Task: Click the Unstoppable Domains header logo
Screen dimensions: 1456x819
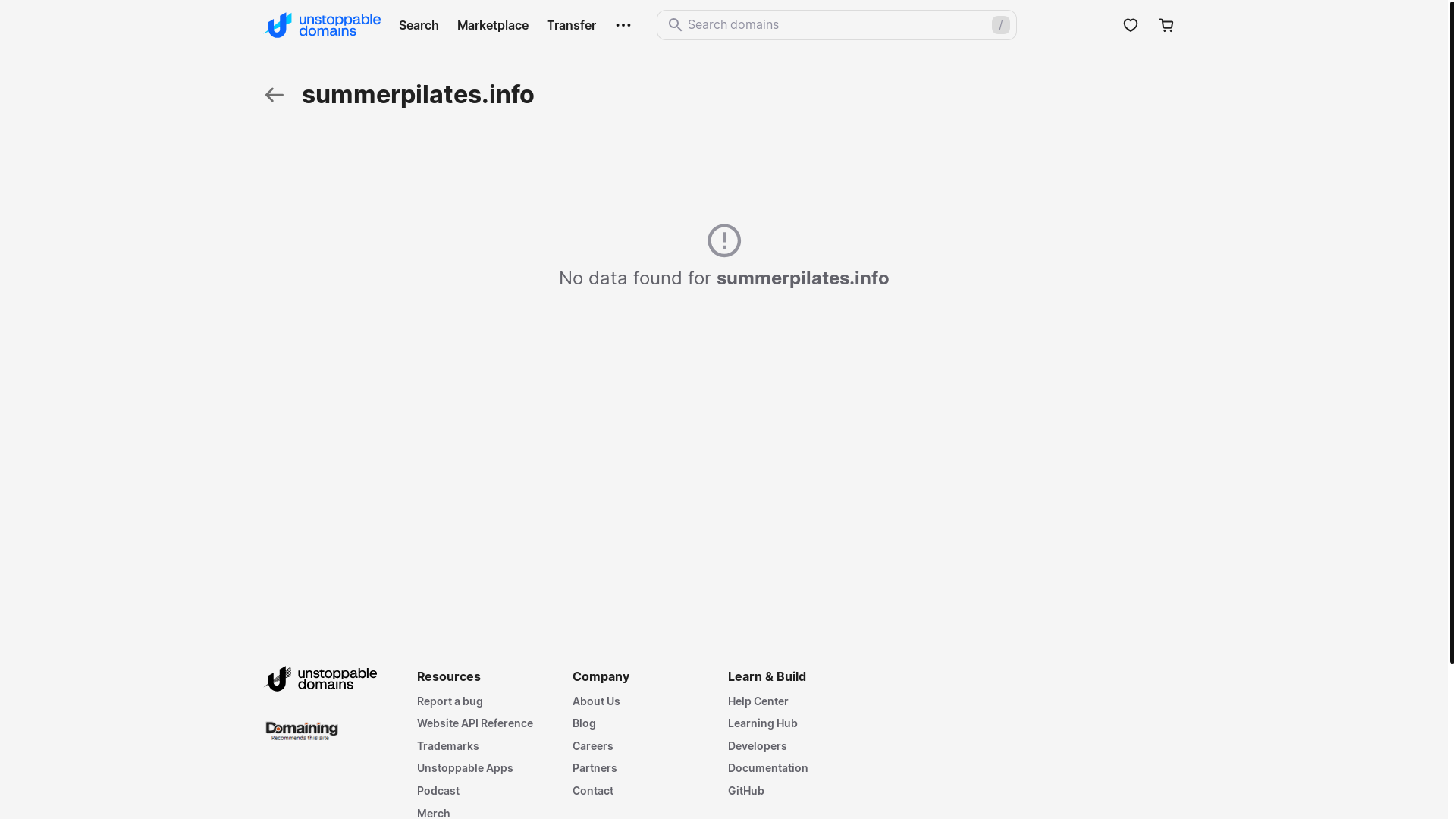Action: pos(322,25)
